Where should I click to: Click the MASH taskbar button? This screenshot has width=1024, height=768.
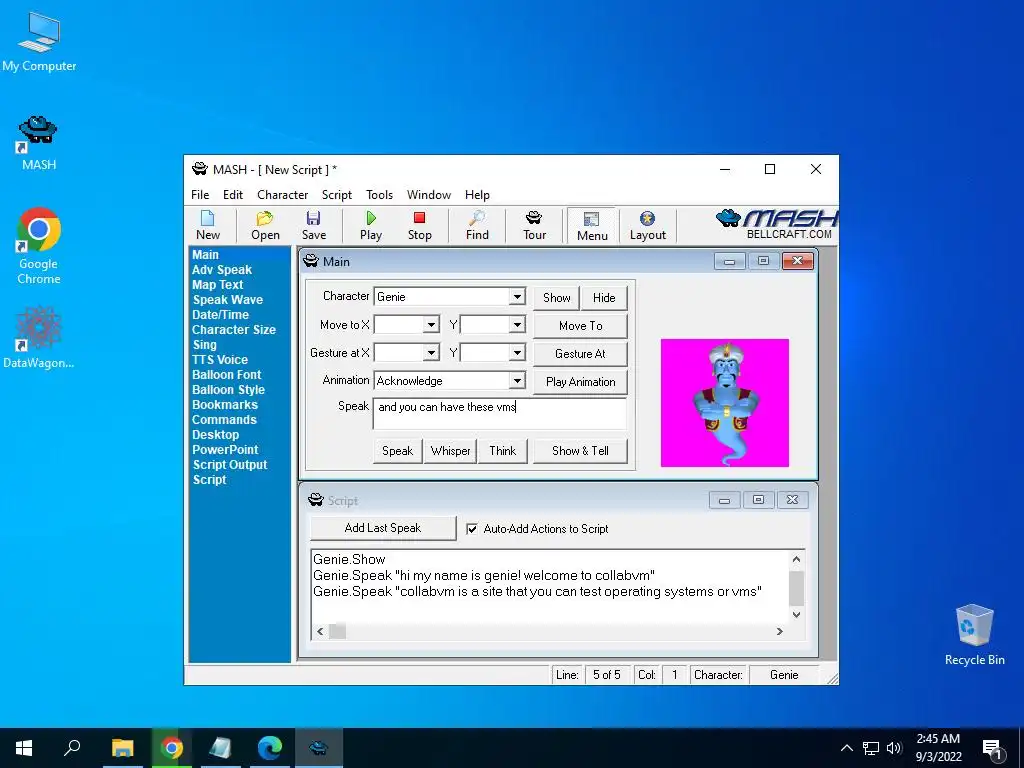click(x=319, y=748)
